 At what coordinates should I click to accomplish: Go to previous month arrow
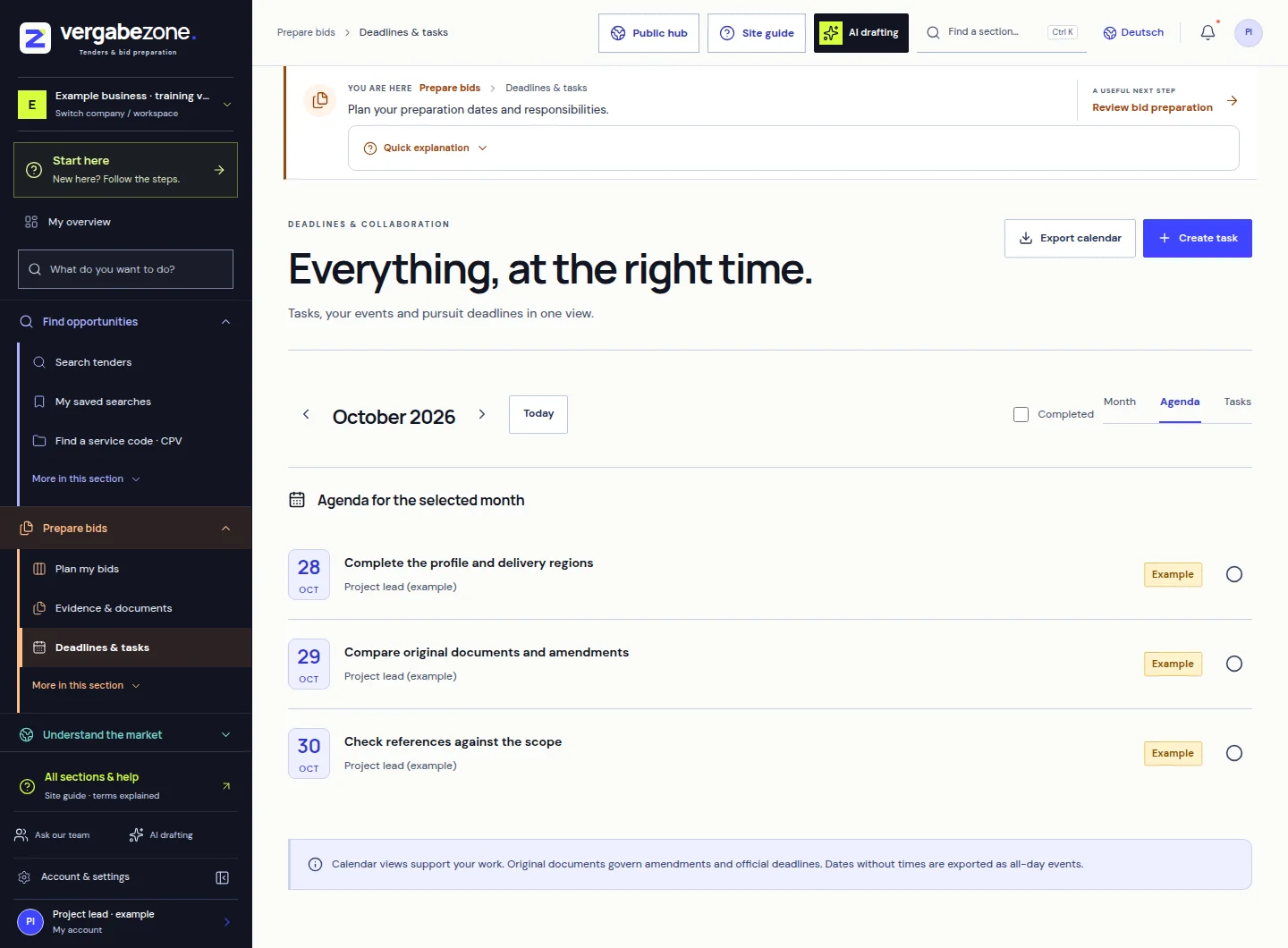coord(306,414)
